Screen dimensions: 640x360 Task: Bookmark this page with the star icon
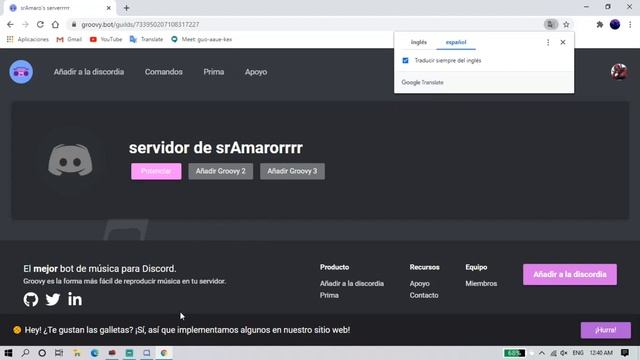click(x=566, y=24)
